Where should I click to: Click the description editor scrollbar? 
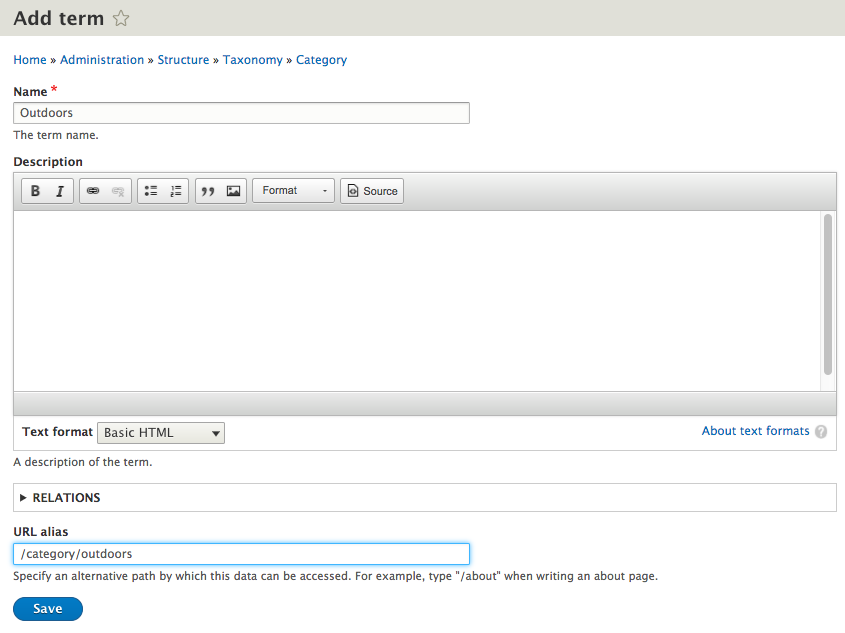pyautogui.click(x=828, y=294)
